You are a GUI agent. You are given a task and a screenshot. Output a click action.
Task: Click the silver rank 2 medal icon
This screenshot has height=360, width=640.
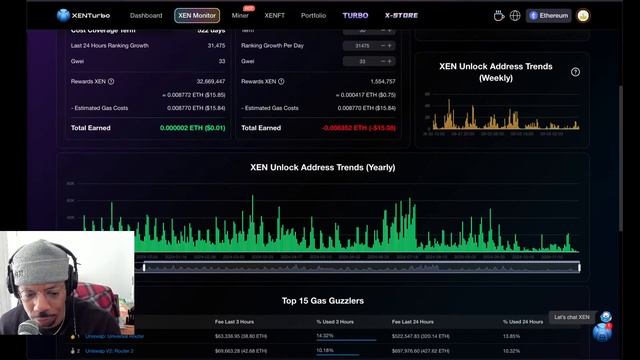click(x=73, y=351)
